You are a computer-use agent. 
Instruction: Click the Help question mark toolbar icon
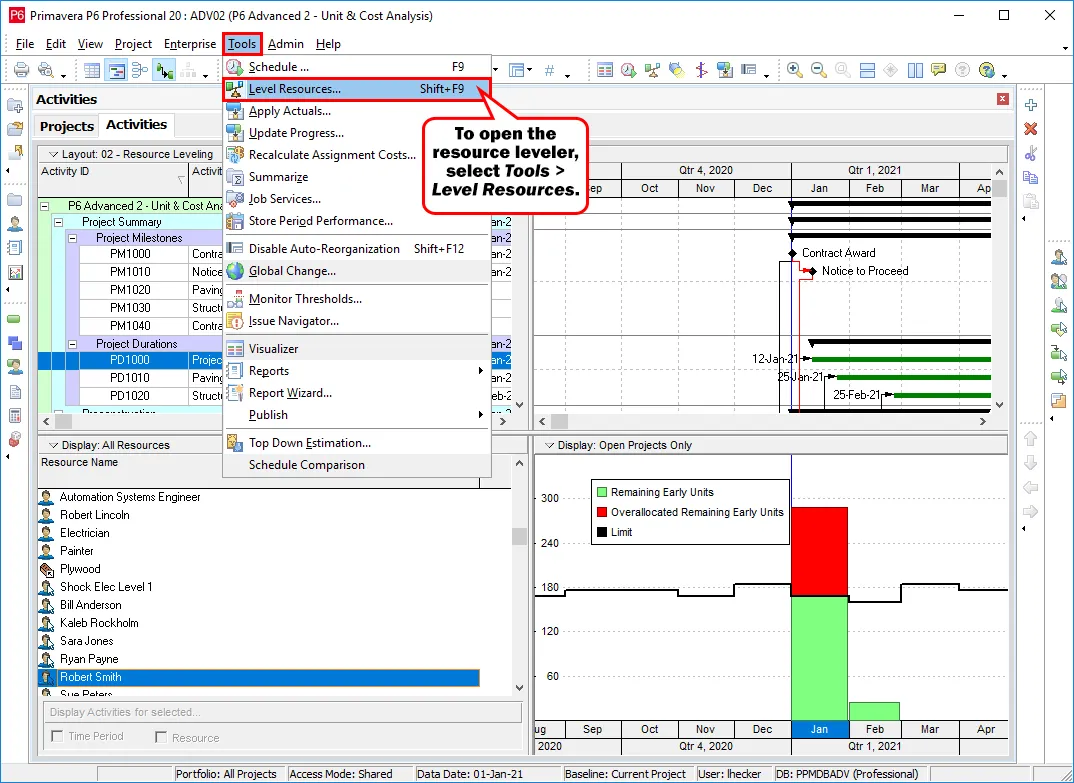987,70
